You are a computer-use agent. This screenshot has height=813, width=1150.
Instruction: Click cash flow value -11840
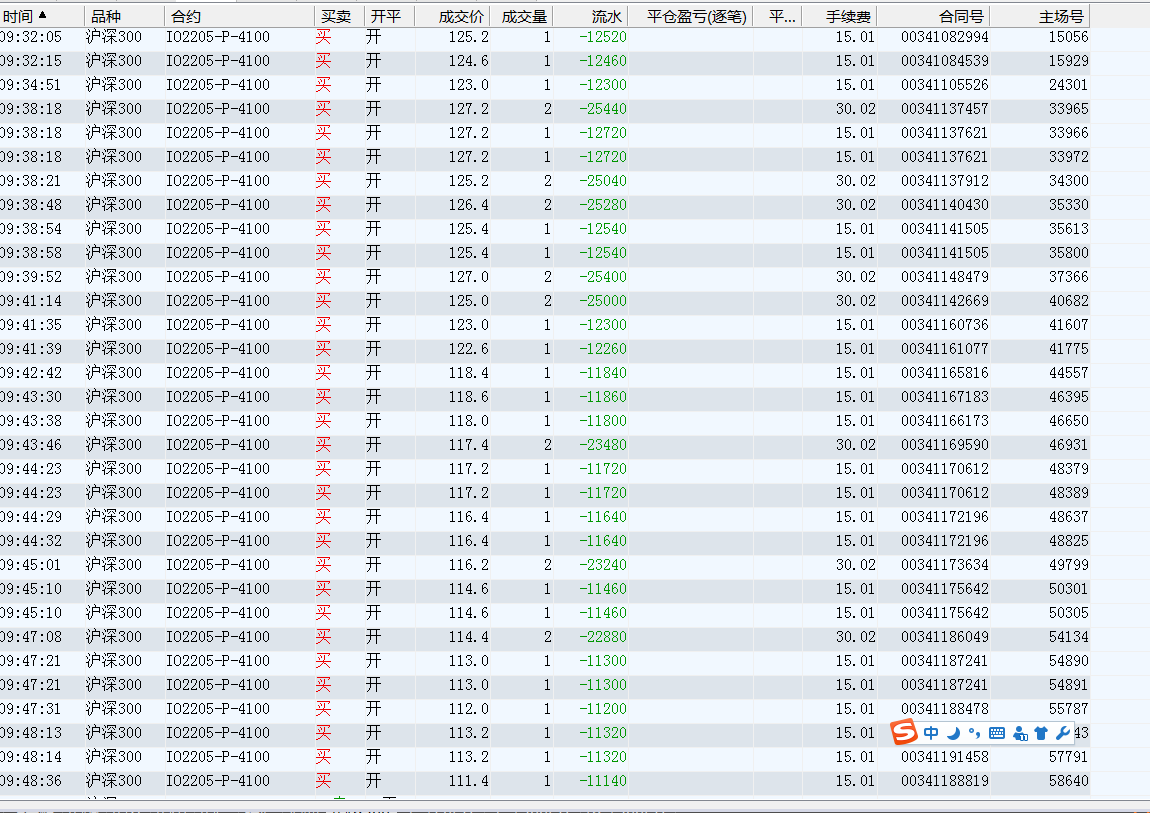[x=603, y=373]
